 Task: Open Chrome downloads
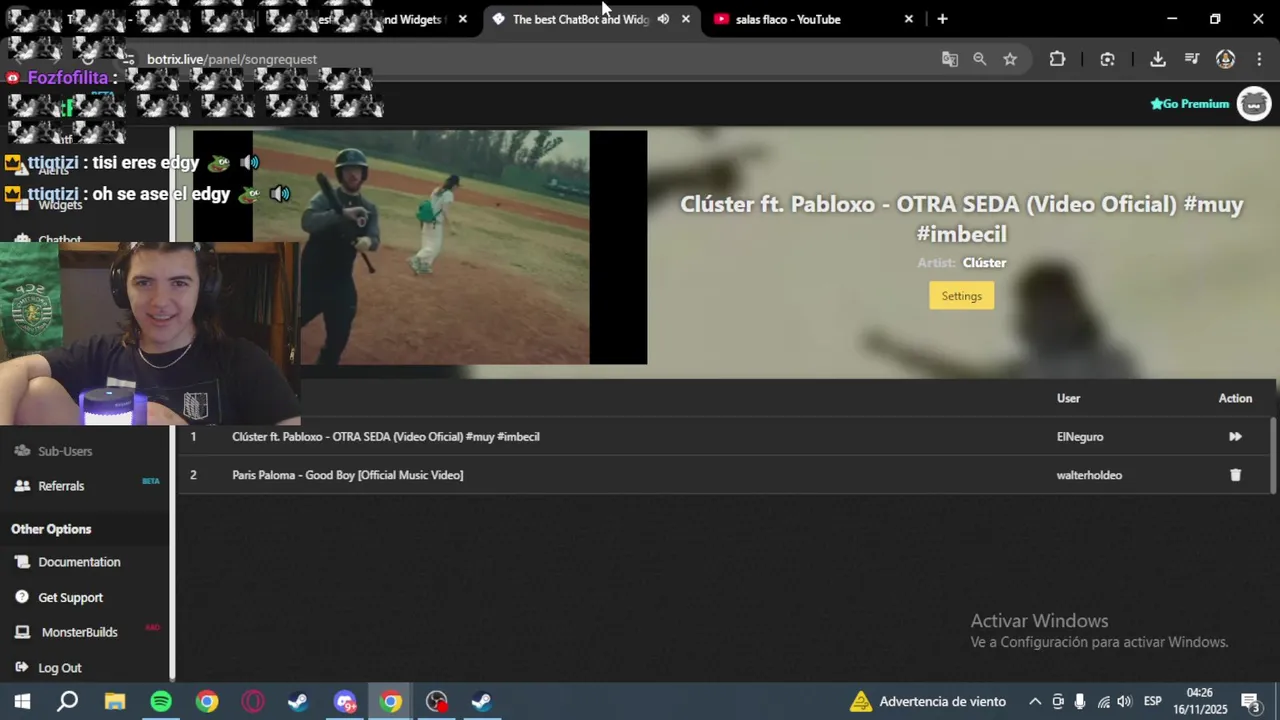click(x=1158, y=59)
